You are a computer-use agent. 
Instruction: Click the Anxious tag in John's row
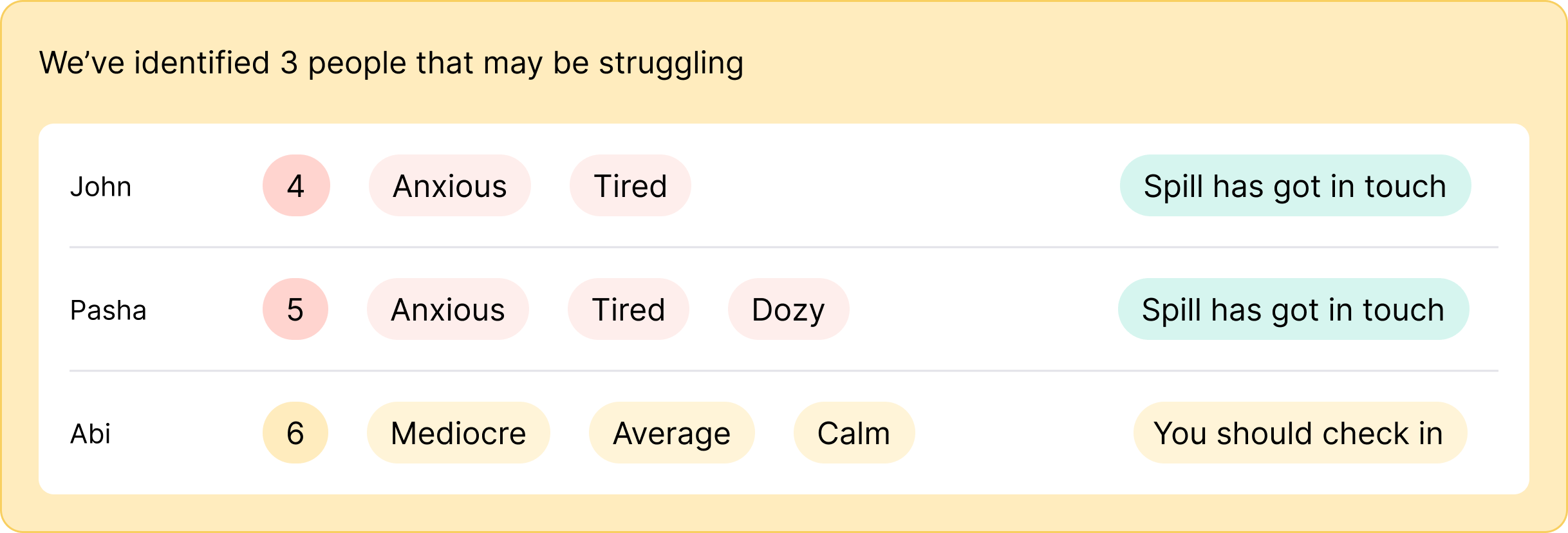click(x=449, y=185)
